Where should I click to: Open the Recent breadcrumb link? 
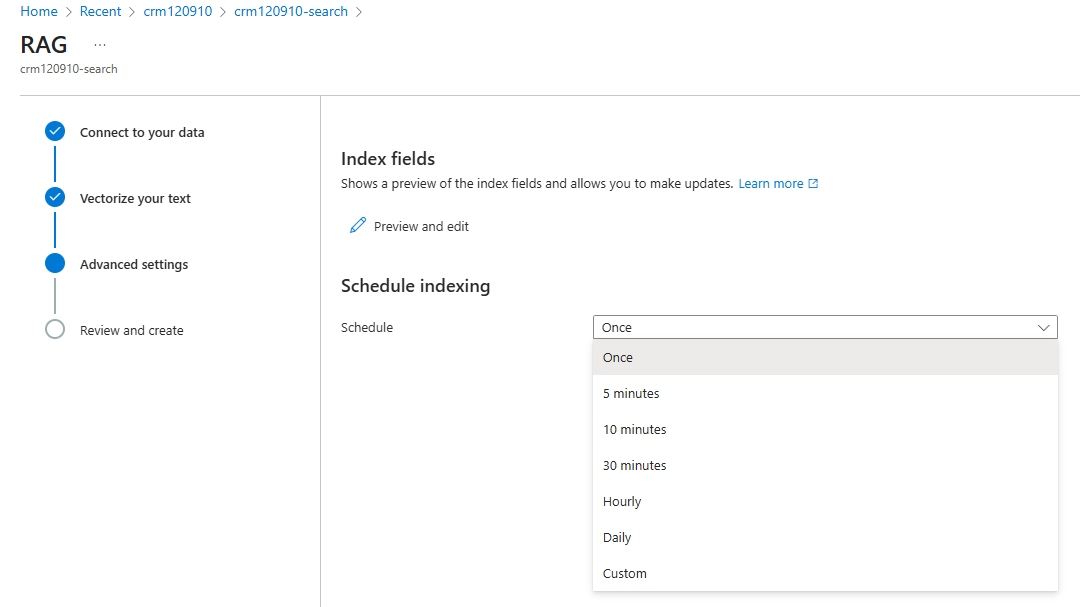(x=100, y=11)
